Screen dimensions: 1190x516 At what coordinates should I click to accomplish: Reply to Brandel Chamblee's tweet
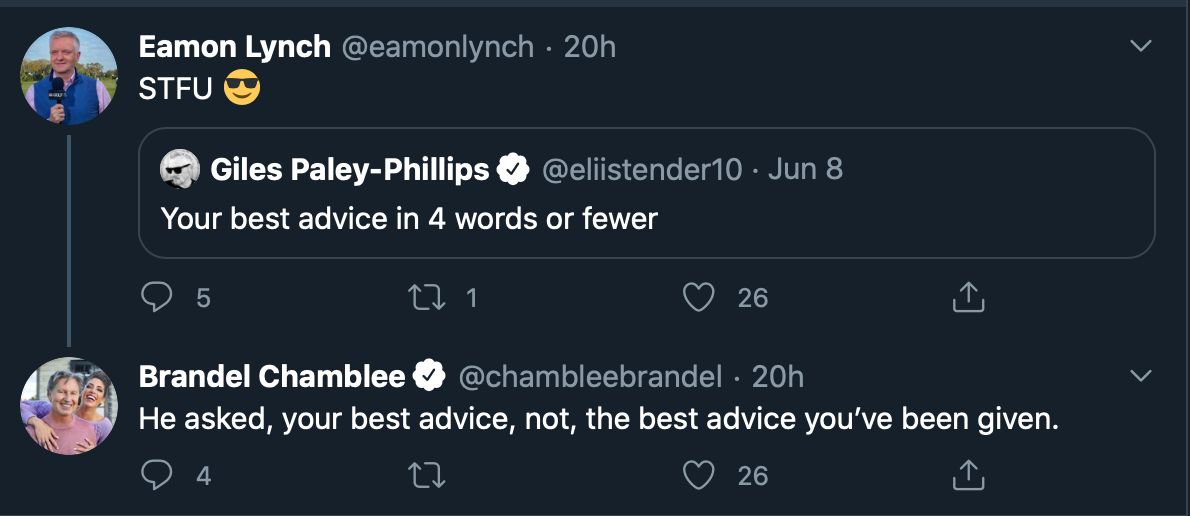pos(157,476)
